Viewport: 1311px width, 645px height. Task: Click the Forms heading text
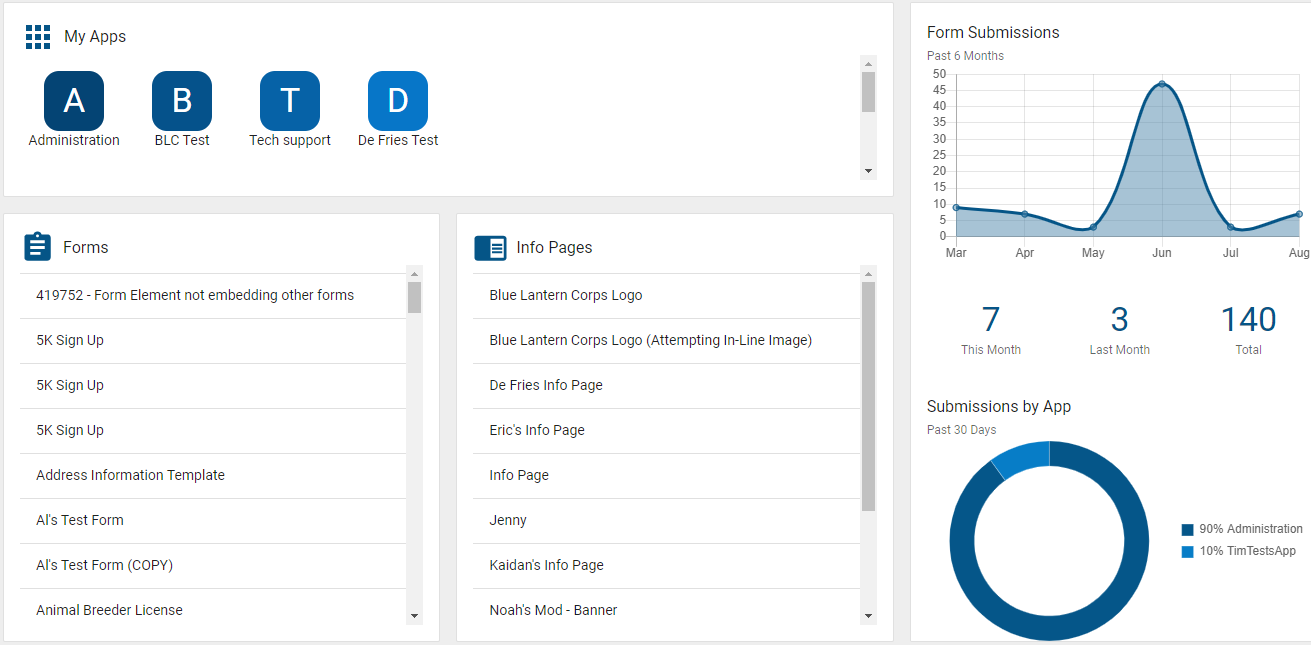pyautogui.click(x=86, y=247)
